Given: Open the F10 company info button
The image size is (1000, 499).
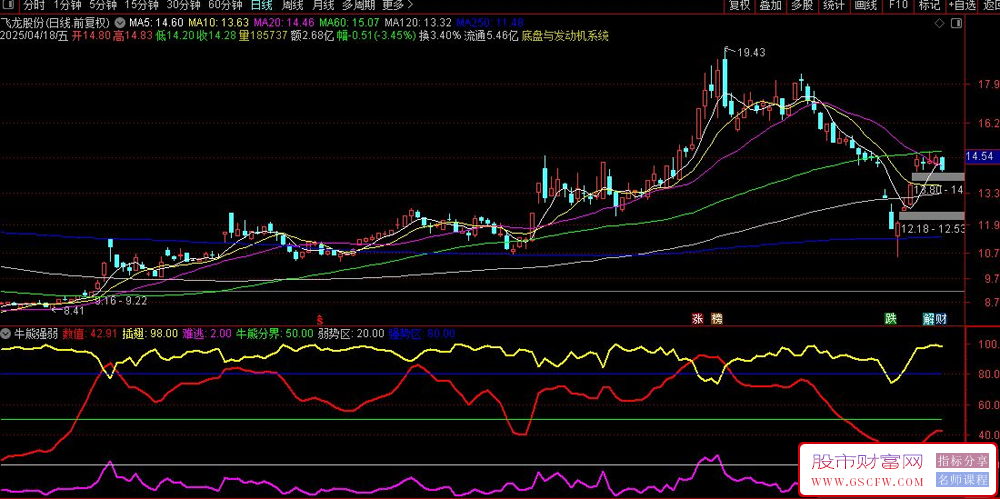Looking at the screenshot, I should (897, 5).
